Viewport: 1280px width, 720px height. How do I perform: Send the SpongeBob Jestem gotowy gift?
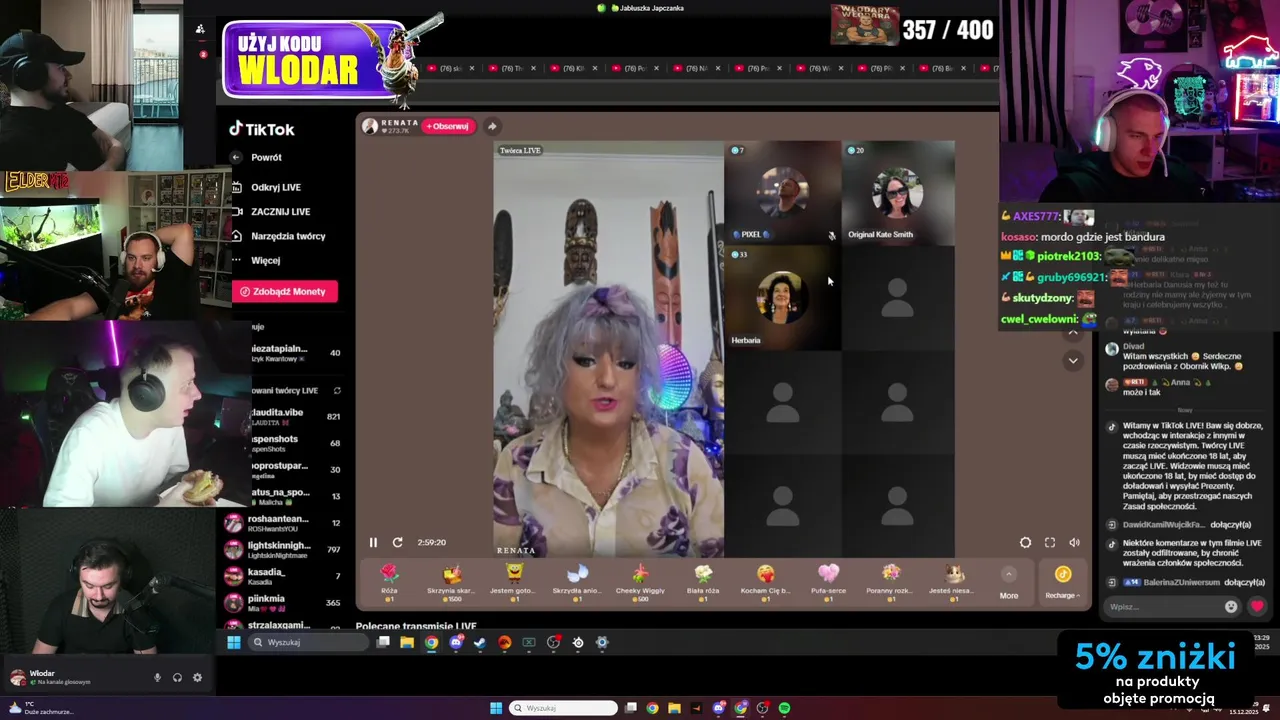[514, 580]
